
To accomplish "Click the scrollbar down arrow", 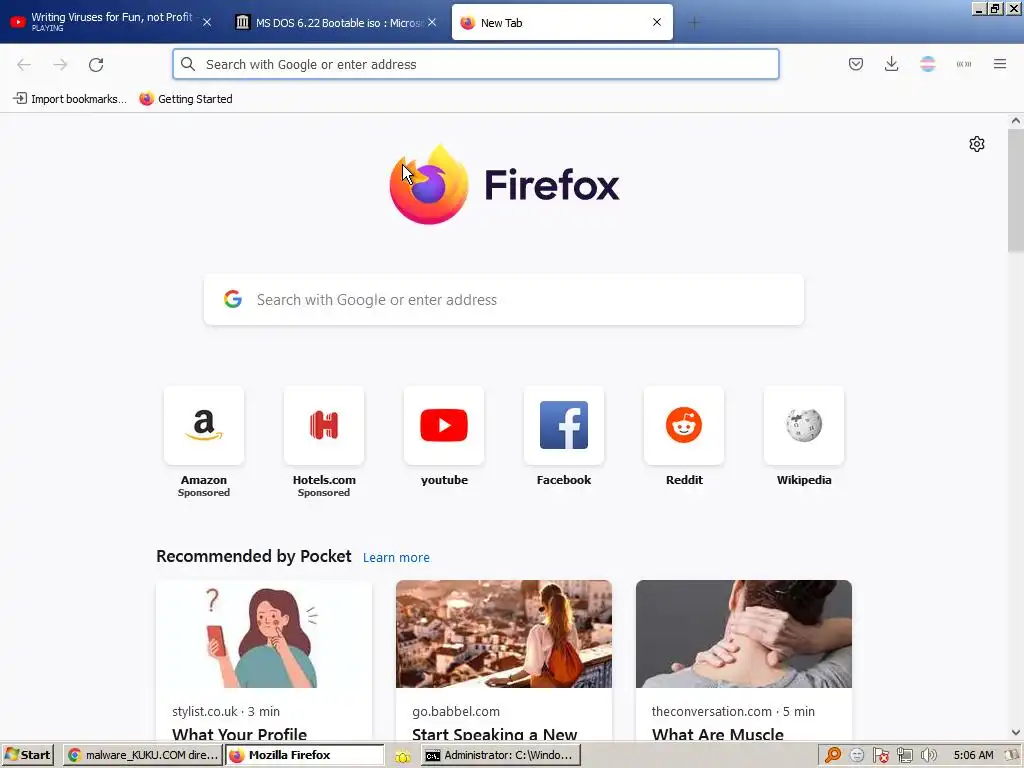I will coord(1015,733).
